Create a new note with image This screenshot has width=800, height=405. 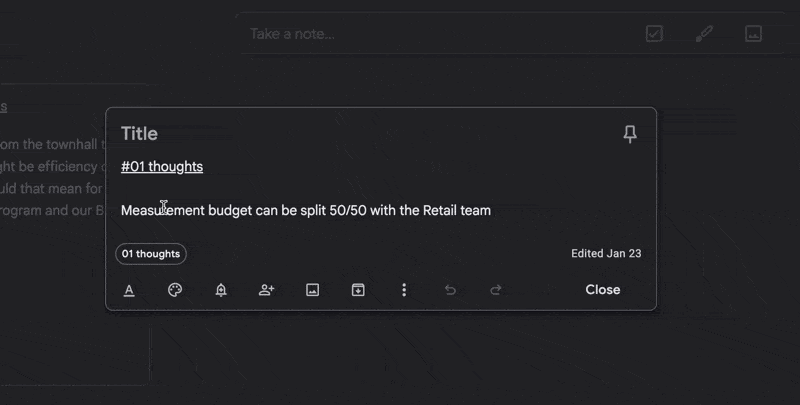click(754, 34)
